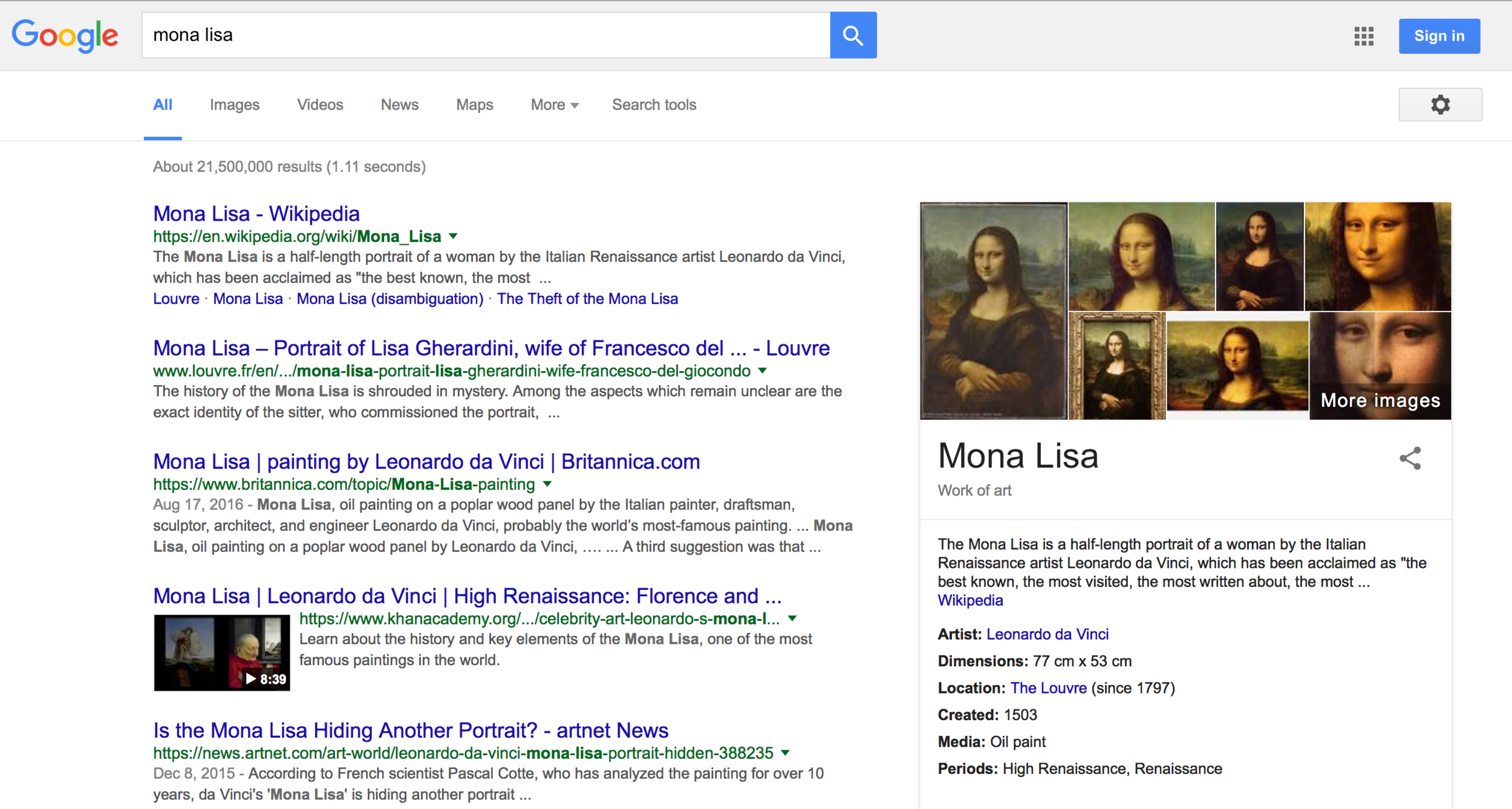Open the settings gear menu
Image resolution: width=1512 pixels, height=809 pixels.
tap(1439, 105)
